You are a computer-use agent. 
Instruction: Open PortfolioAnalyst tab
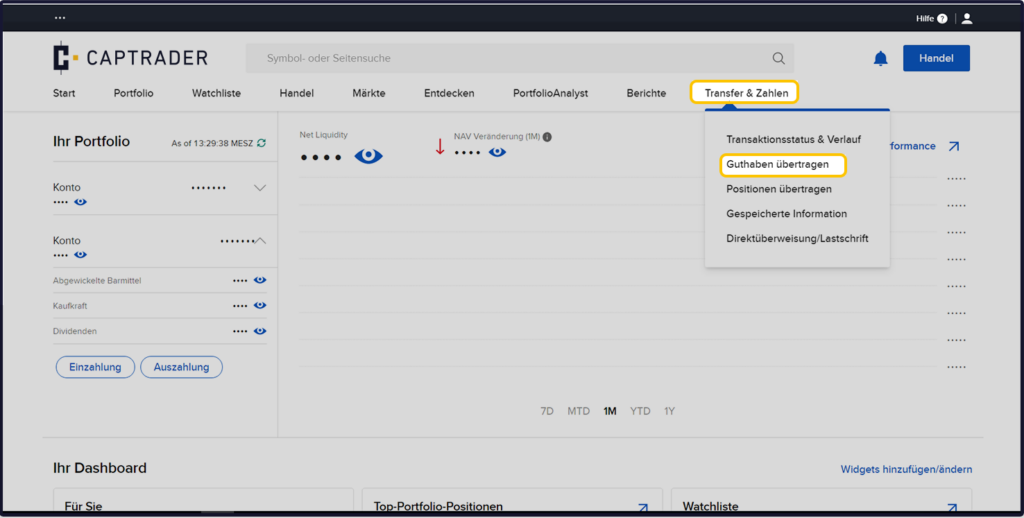click(x=551, y=93)
